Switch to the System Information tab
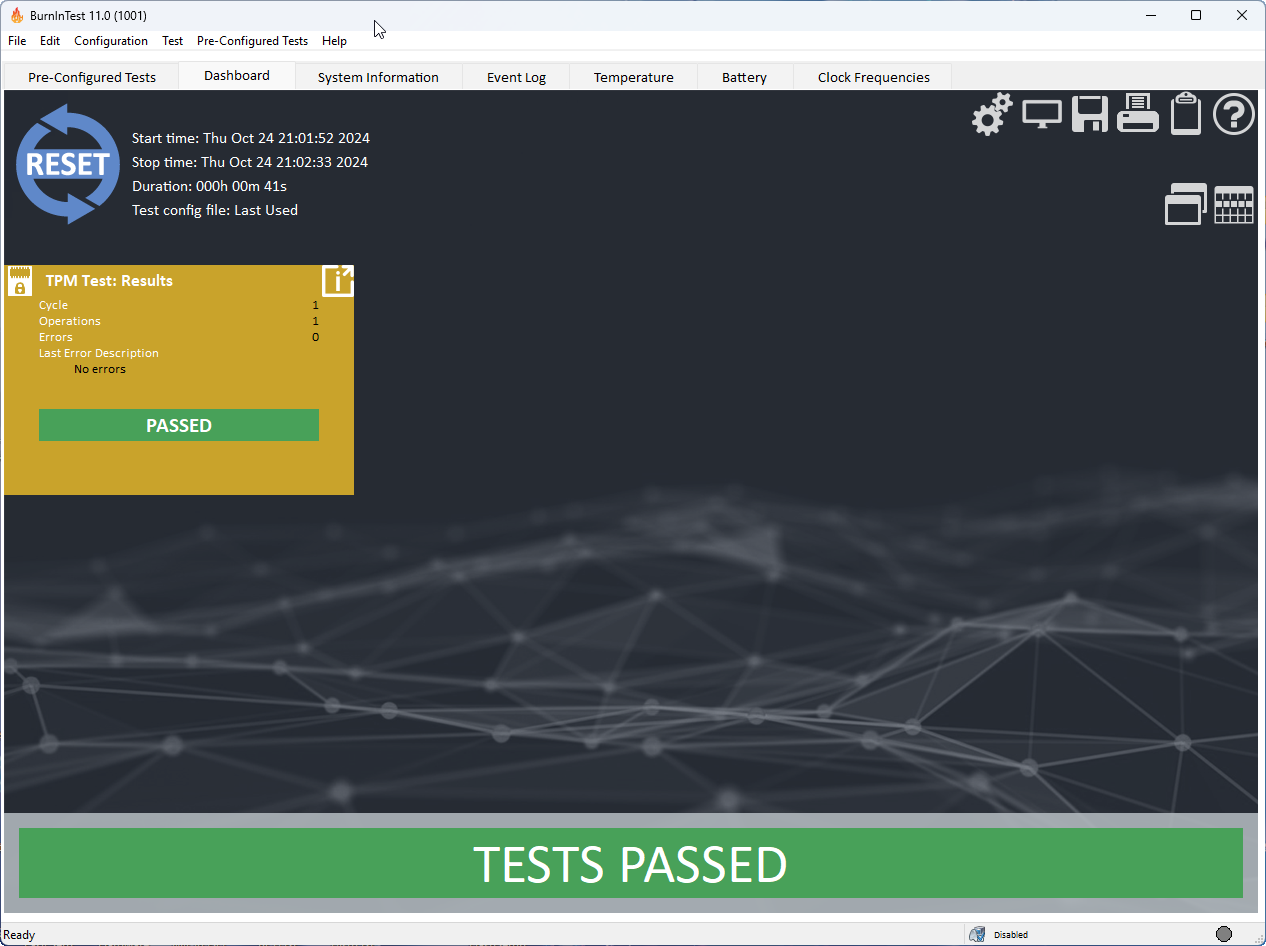Viewport: 1266px width, 946px height. [x=378, y=77]
